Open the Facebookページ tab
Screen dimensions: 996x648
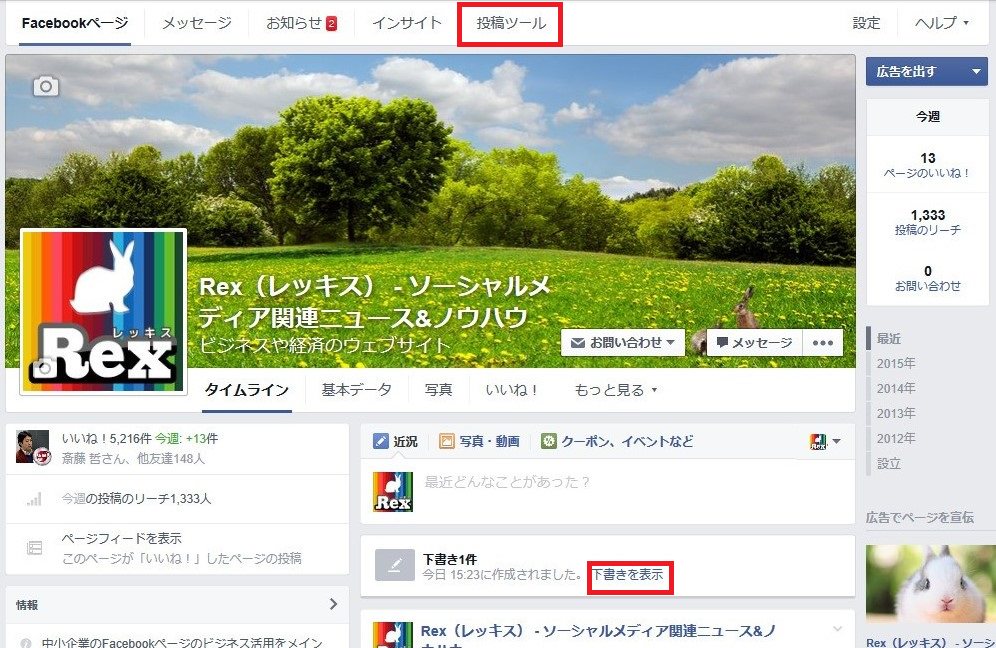click(x=75, y=24)
